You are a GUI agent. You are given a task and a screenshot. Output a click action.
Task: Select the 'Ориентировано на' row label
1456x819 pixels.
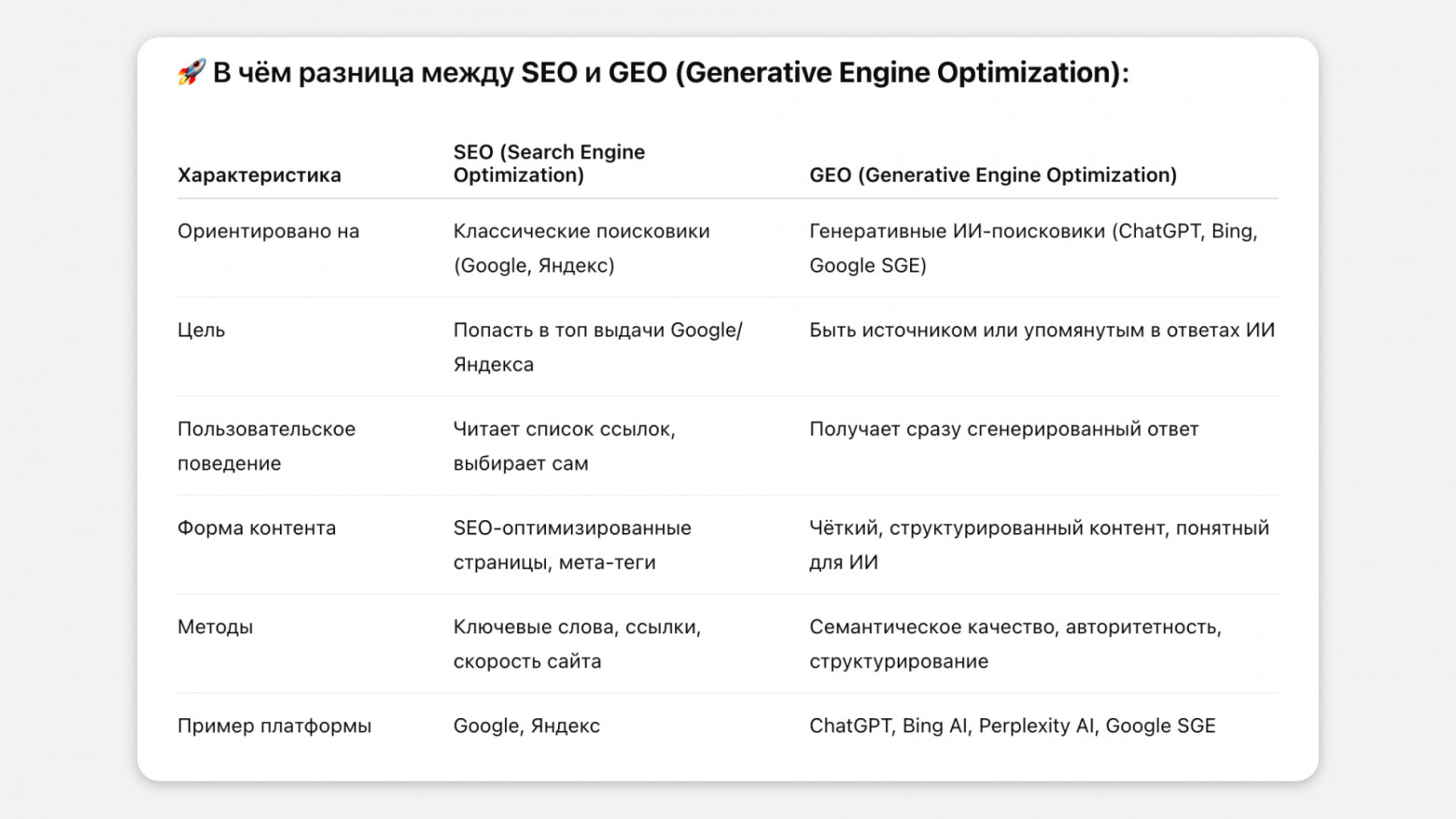pos(268,231)
